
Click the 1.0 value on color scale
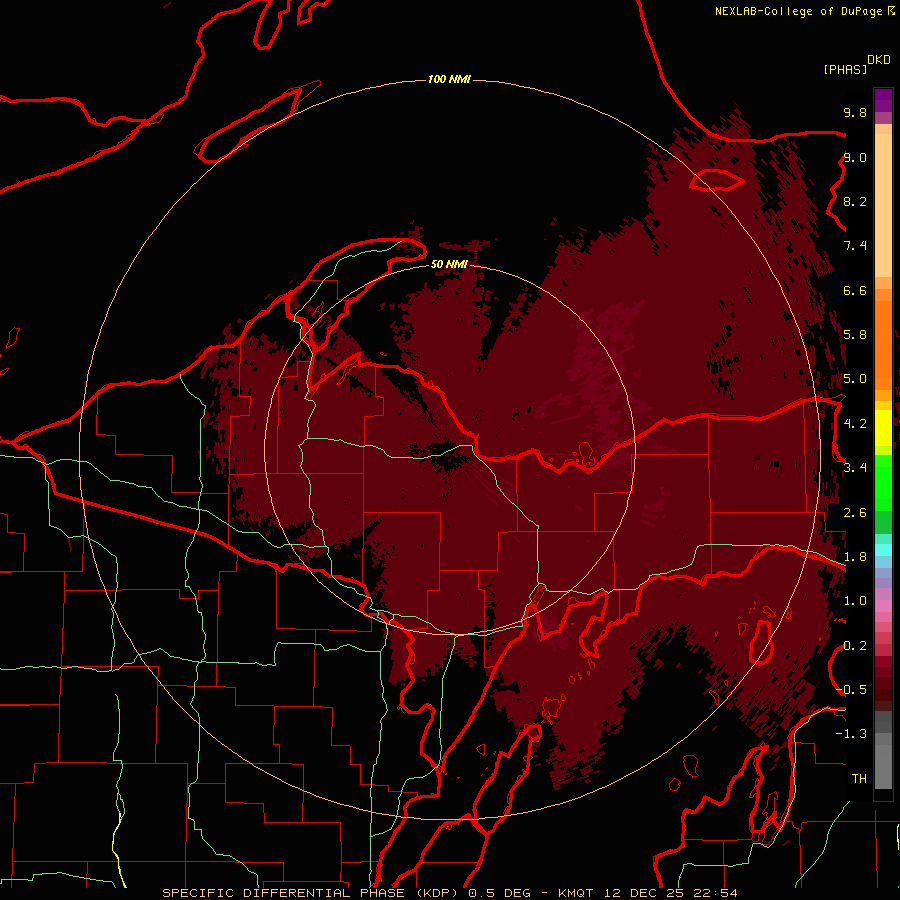pyautogui.click(x=855, y=601)
